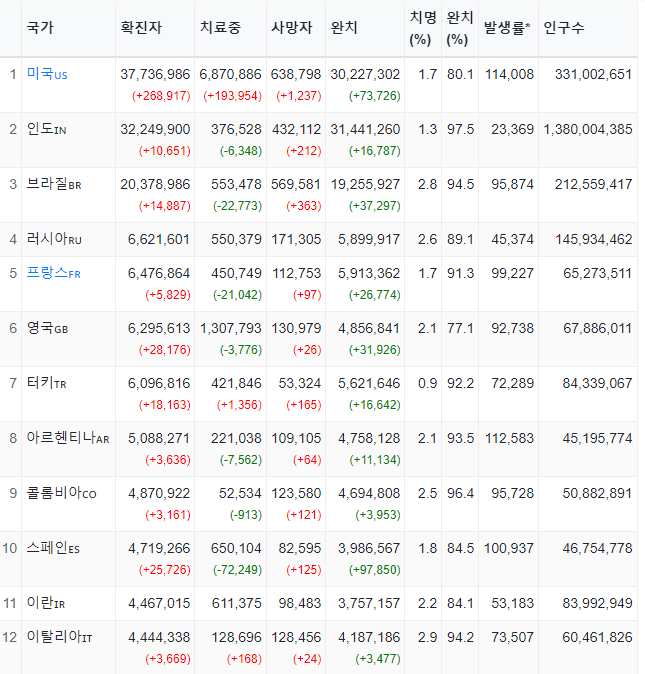Select the 러시아RU country name

click(54, 239)
